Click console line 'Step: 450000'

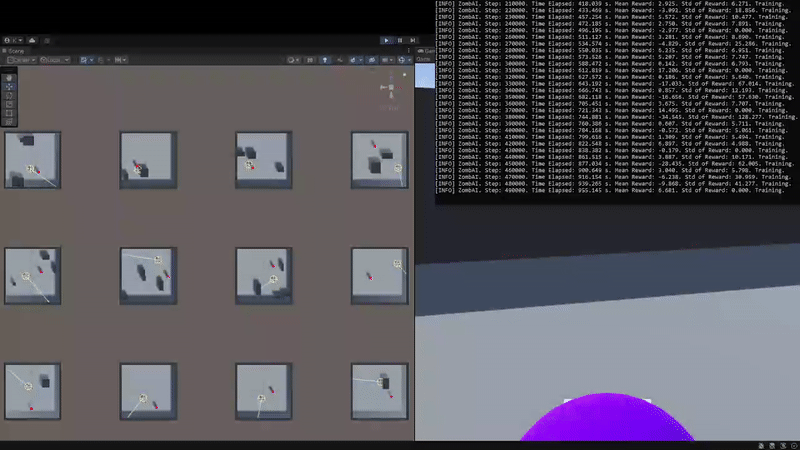(612, 164)
